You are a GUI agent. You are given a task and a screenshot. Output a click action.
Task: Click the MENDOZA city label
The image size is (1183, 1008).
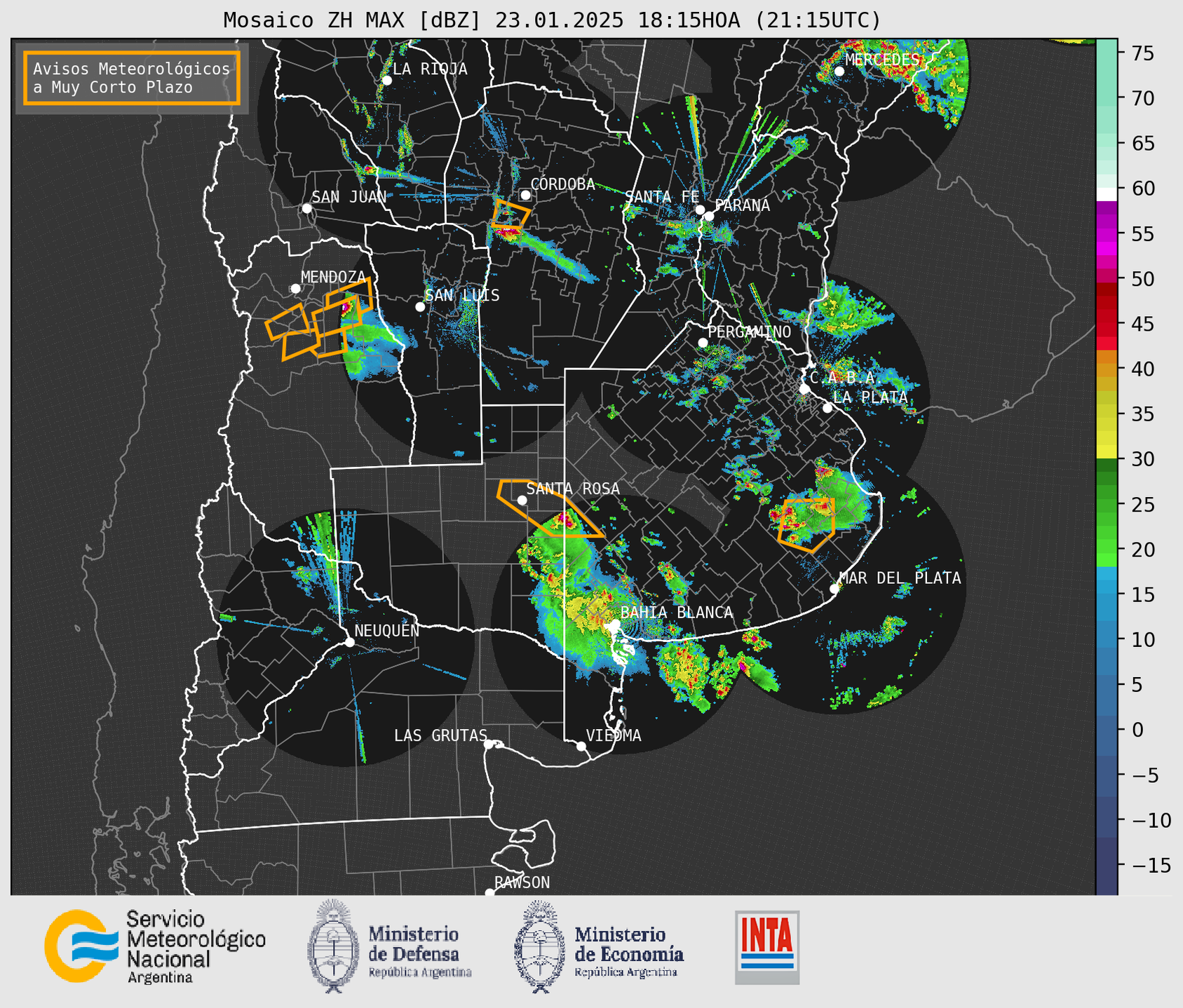[x=333, y=278]
